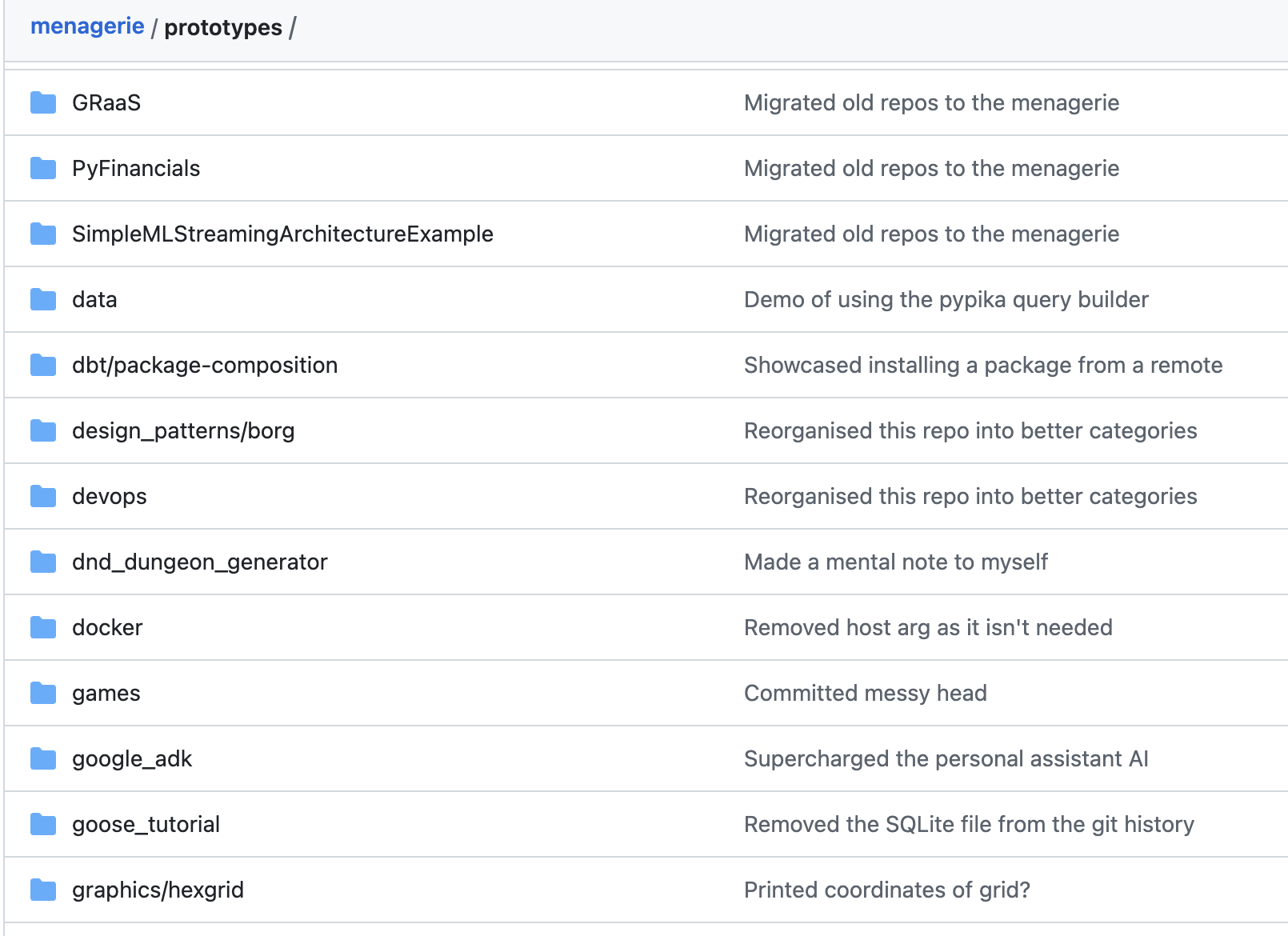Viewport: 1288px width, 936px height.
Task: Click the folder icon next to GRaaS
Action: (x=43, y=103)
